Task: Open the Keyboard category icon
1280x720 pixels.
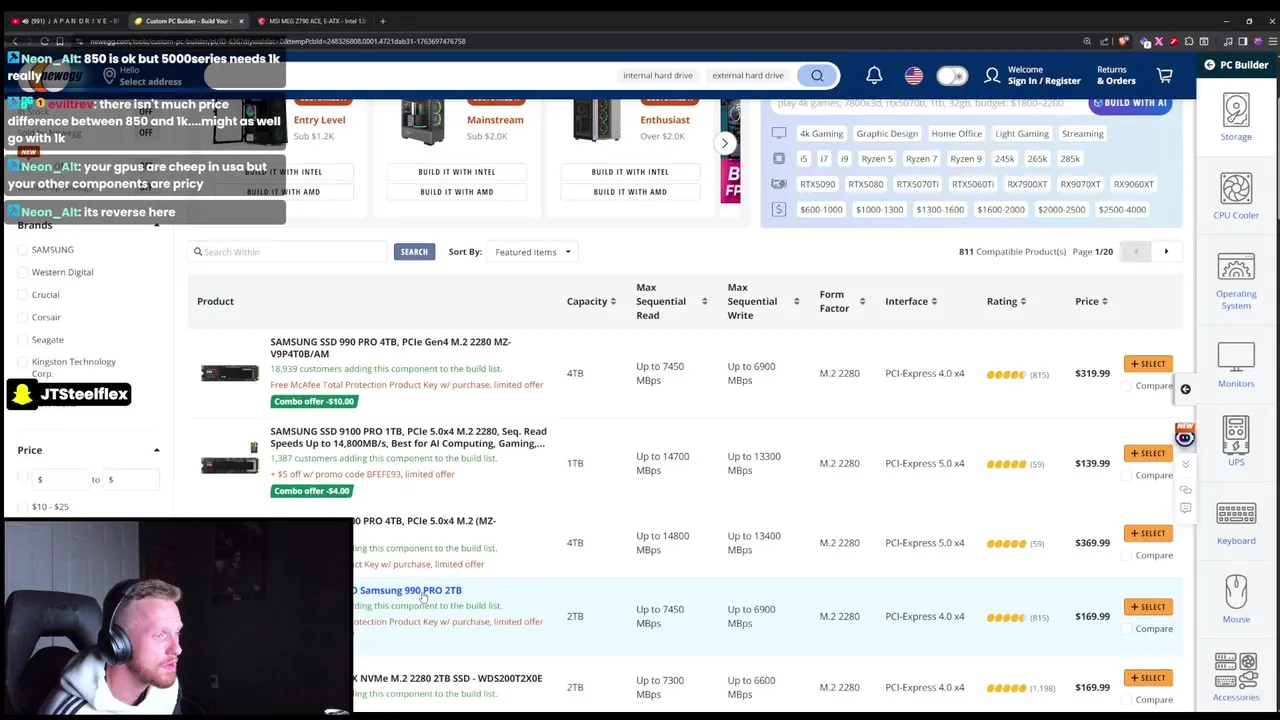Action: coord(1236,522)
